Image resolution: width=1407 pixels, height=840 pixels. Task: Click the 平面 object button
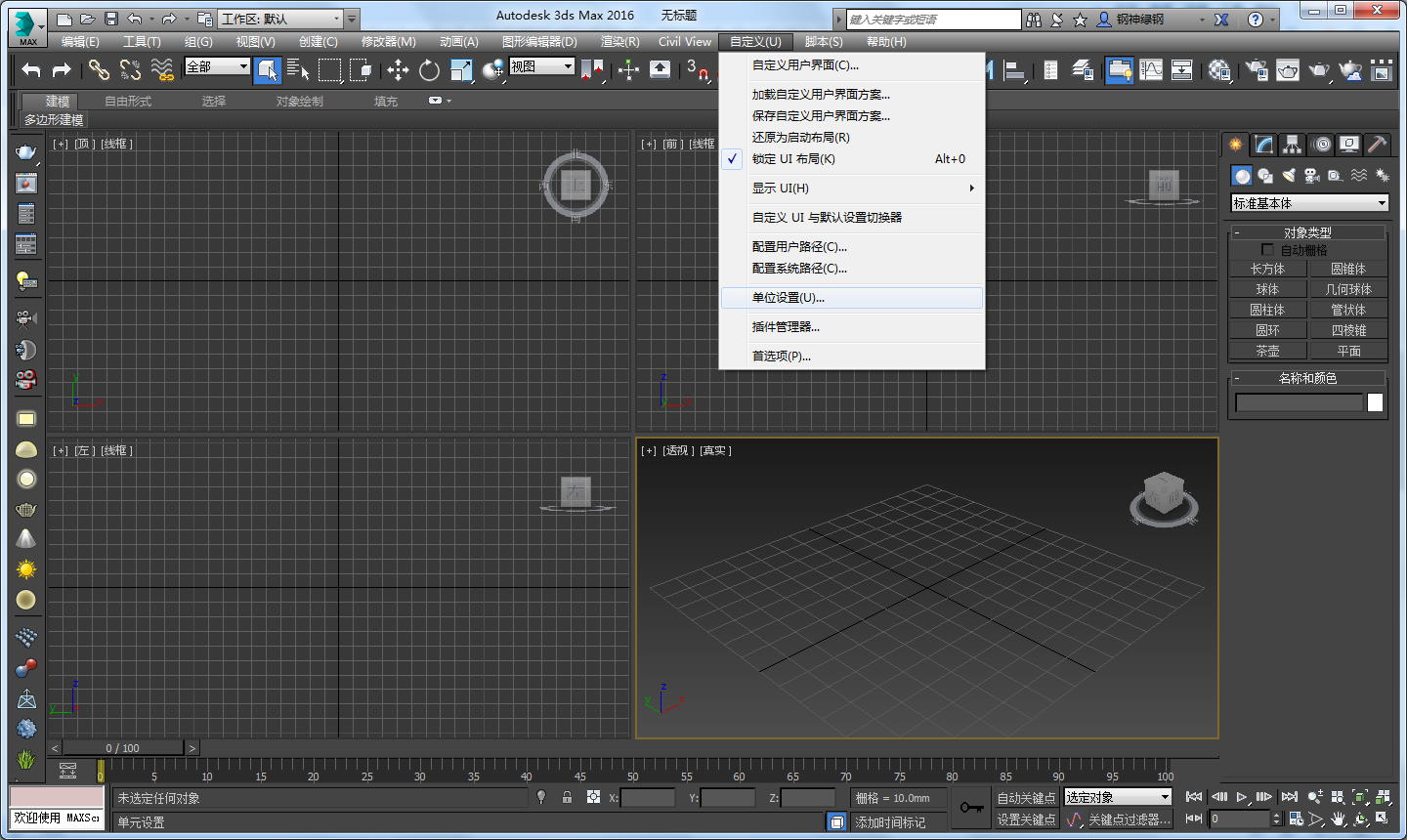tap(1348, 351)
